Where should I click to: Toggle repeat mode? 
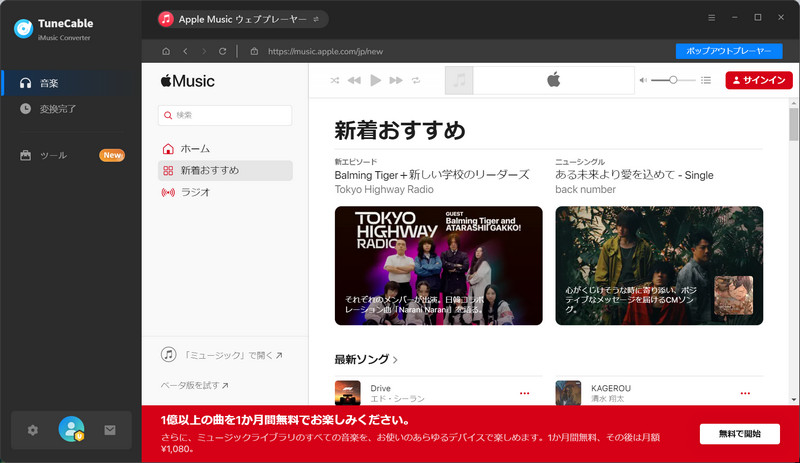coord(416,80)
